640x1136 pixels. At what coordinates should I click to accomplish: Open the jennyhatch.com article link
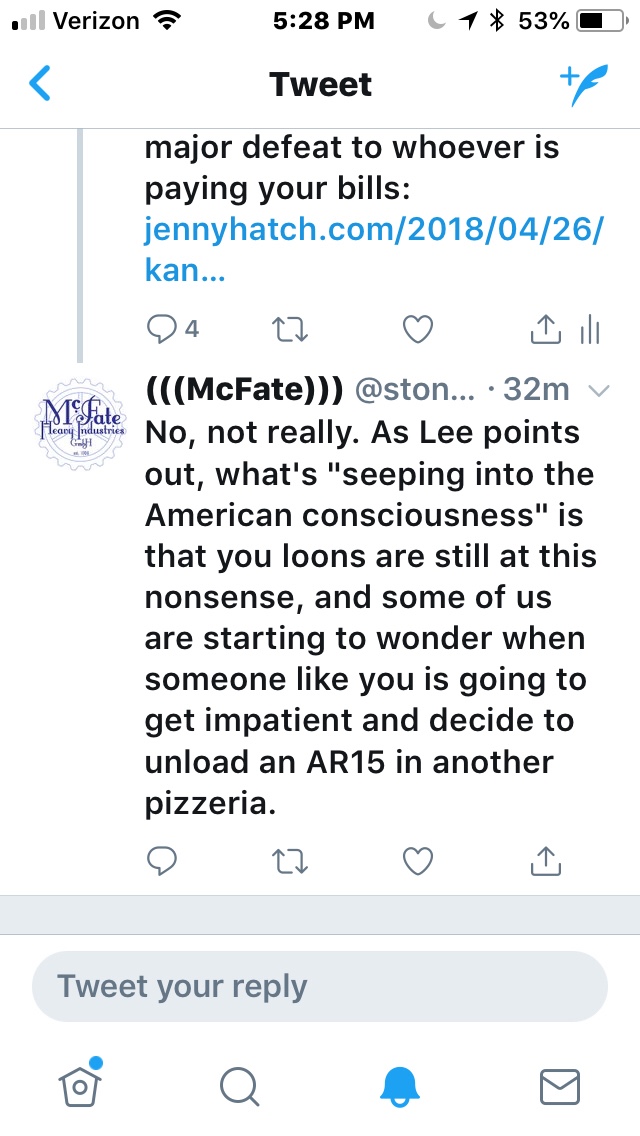click(374, 231)
